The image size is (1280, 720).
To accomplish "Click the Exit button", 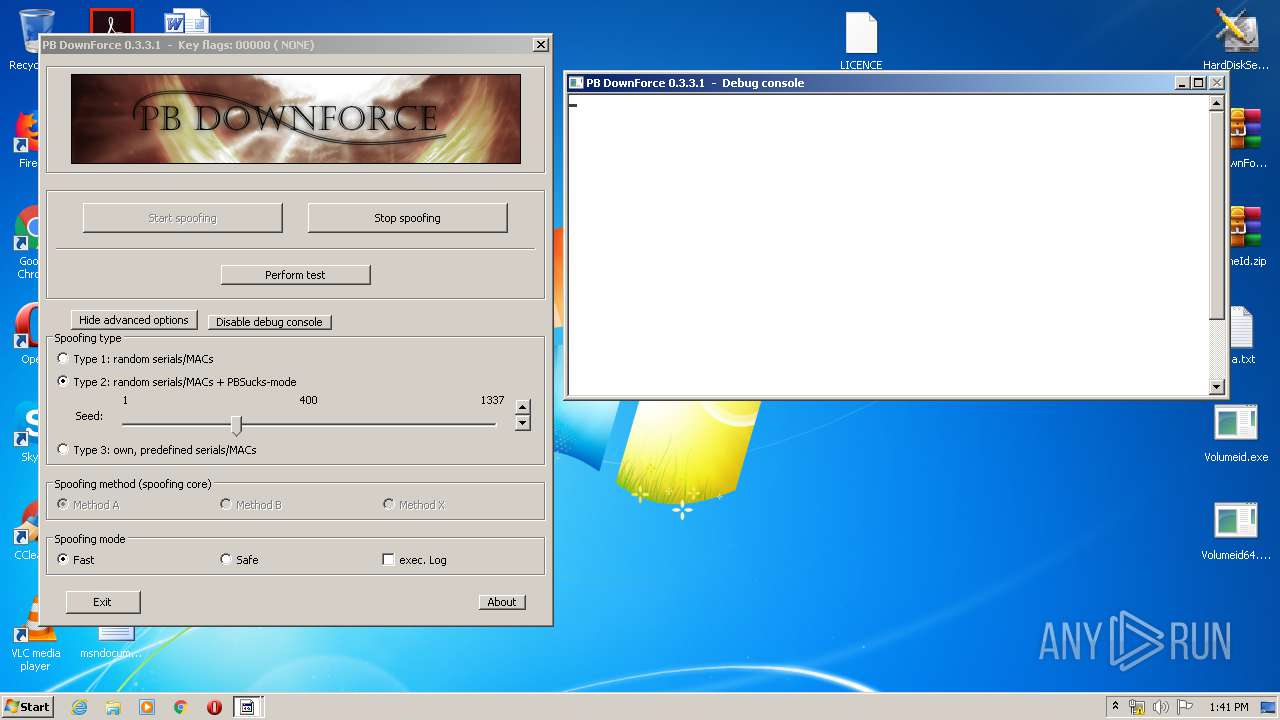I will coord(102,602).
